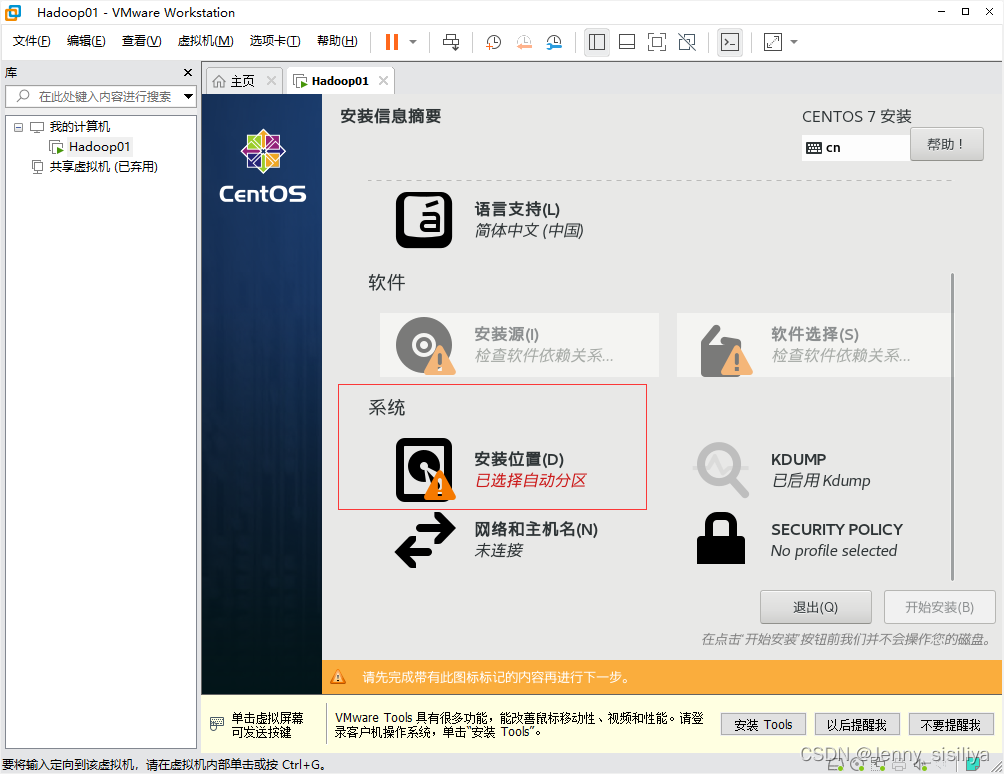
Task: Click the 退出(Q) button
Action: pos(816,608)
